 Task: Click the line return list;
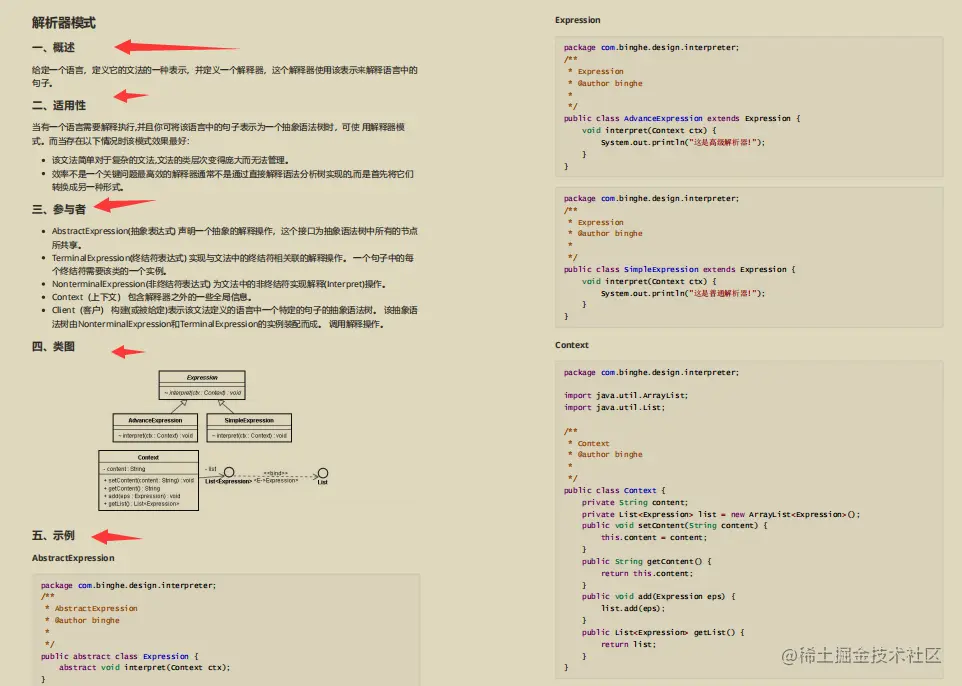click(x=628, y=644)
